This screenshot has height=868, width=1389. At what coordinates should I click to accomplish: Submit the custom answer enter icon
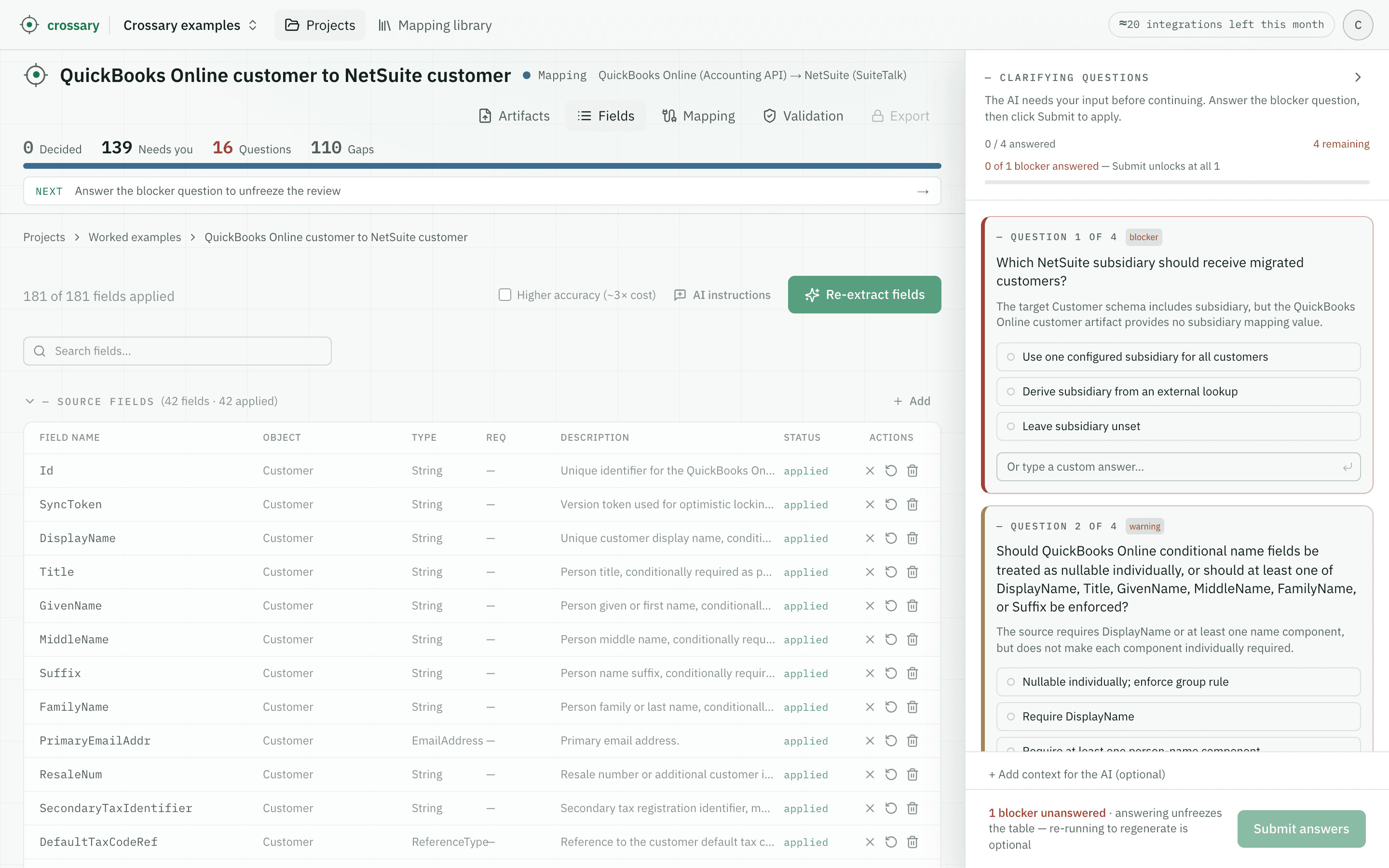pos(1347,467)
